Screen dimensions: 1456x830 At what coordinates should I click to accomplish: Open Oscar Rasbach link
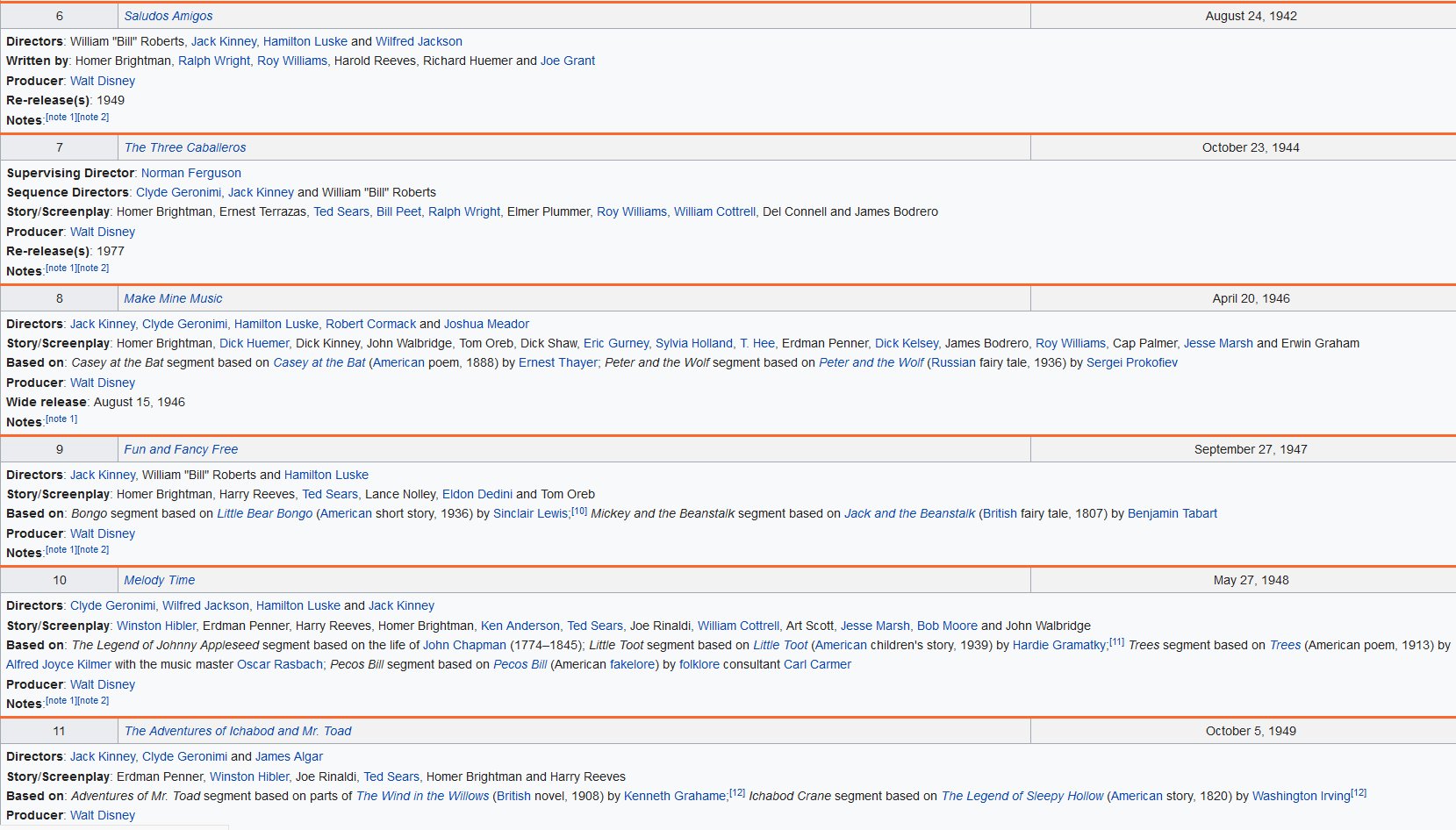280,664
